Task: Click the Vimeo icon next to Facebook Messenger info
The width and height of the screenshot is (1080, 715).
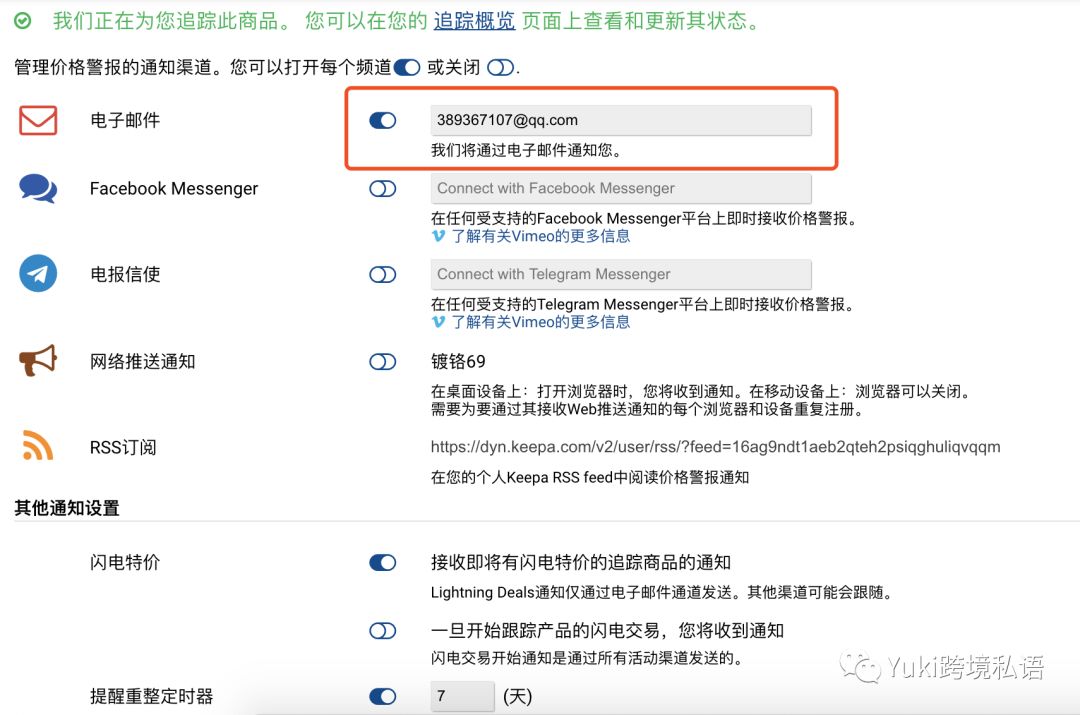Action: pyautogui.click(x=438, y=236)
